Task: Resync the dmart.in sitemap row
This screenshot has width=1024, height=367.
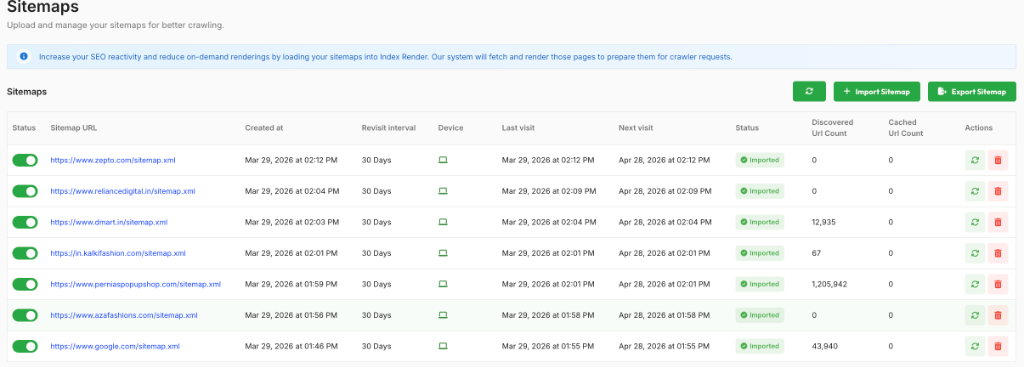Action: (x=975, y=222)
